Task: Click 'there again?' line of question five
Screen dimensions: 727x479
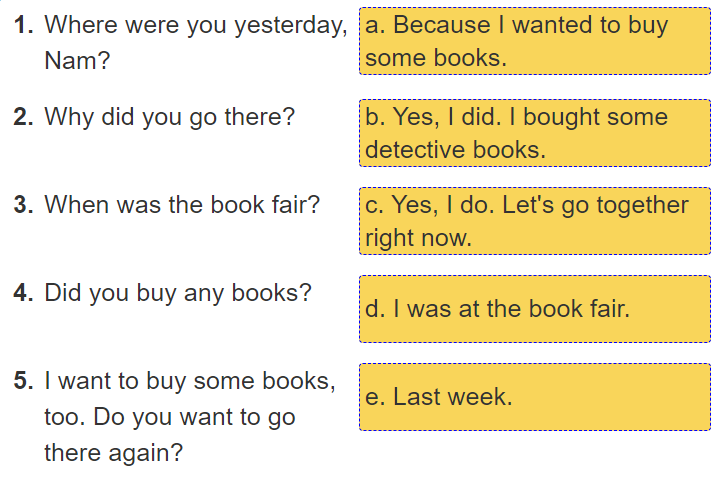Action: 113,452
